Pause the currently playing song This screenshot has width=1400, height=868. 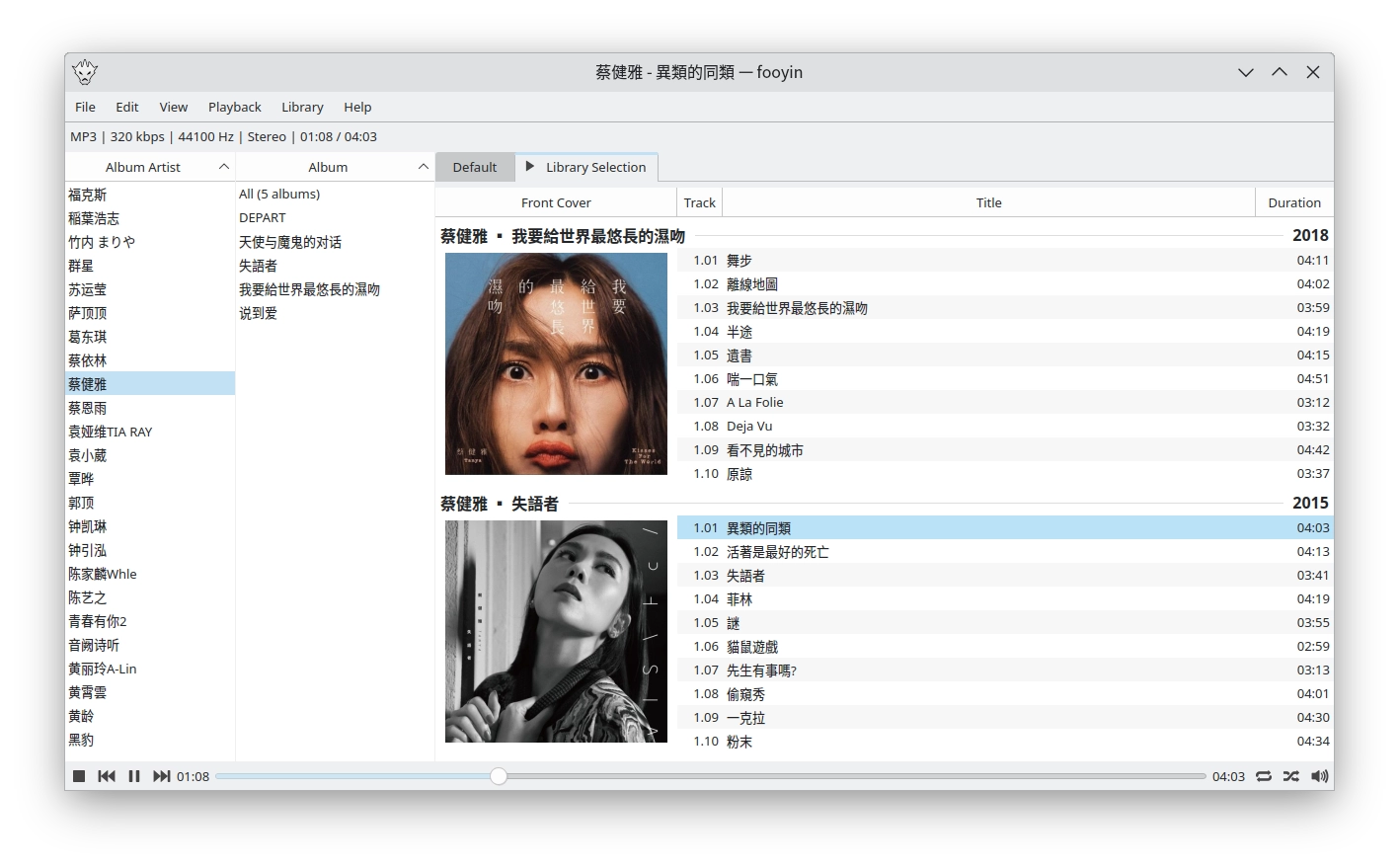134,776
